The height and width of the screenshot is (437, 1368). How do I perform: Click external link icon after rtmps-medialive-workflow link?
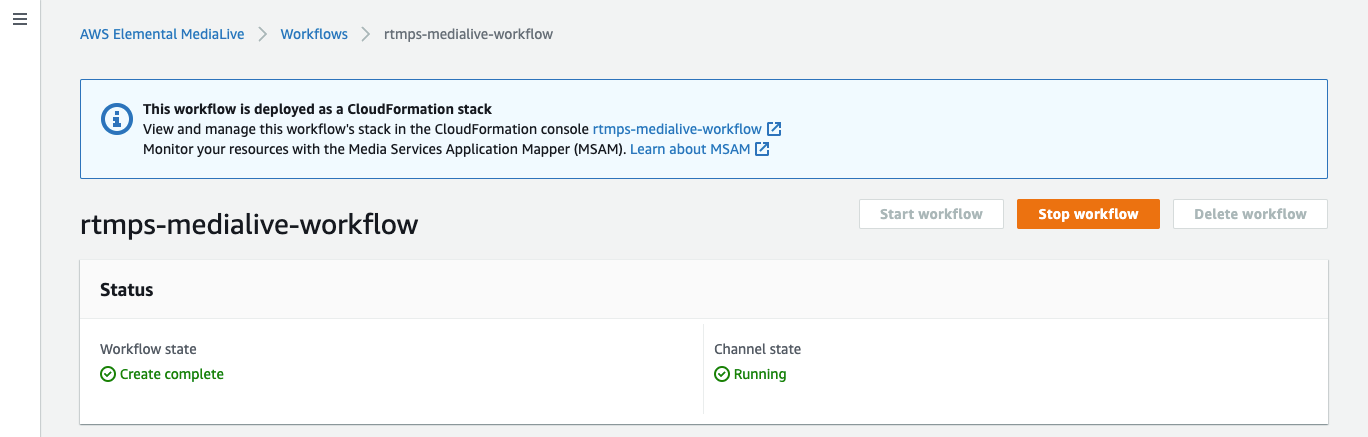pos(774,129)
